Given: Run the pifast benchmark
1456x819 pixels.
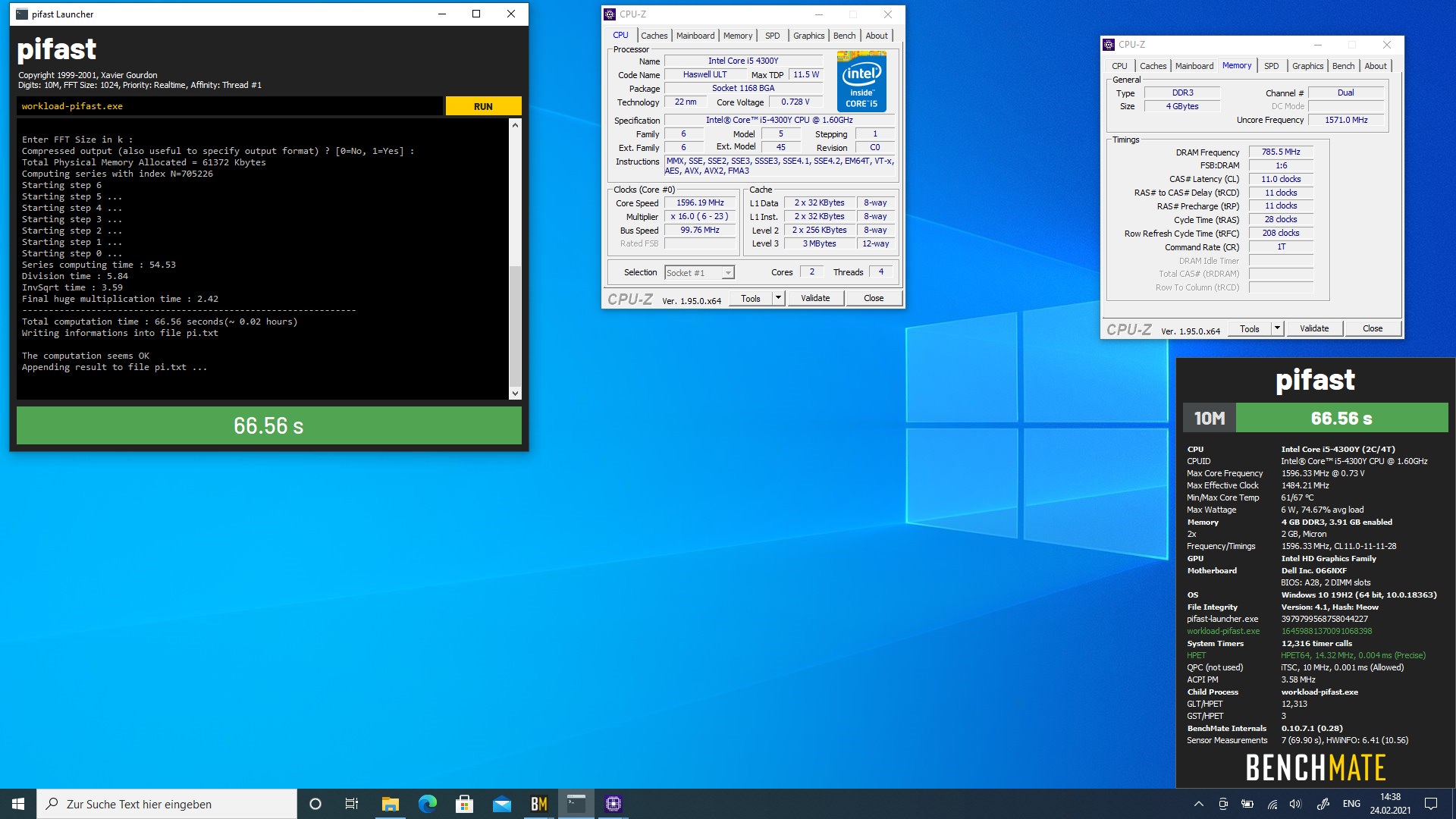Looking at the screenshot, I should (x=483, y=106).
